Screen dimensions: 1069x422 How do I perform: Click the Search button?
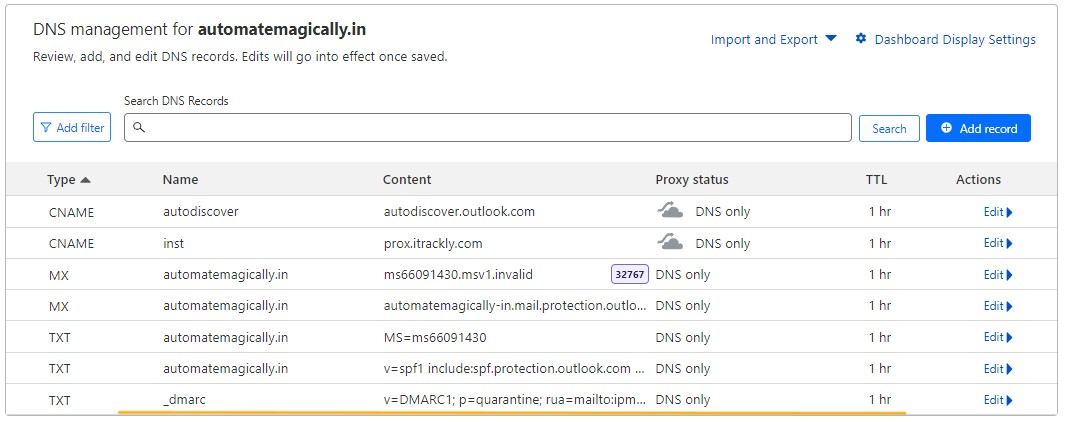(x=889, y=128)
